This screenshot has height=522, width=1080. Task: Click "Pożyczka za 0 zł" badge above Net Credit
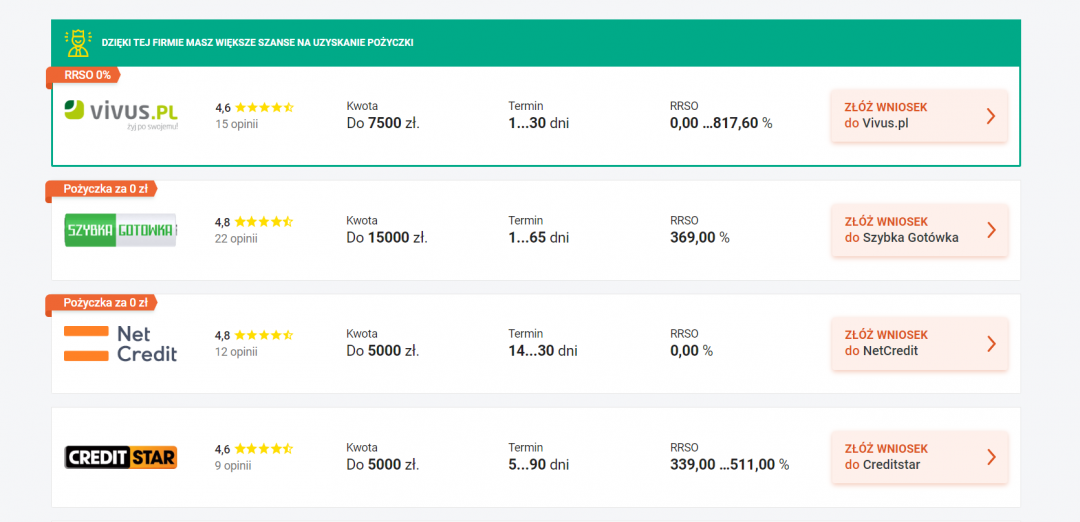pyautogui.click(x=104, y=302)
